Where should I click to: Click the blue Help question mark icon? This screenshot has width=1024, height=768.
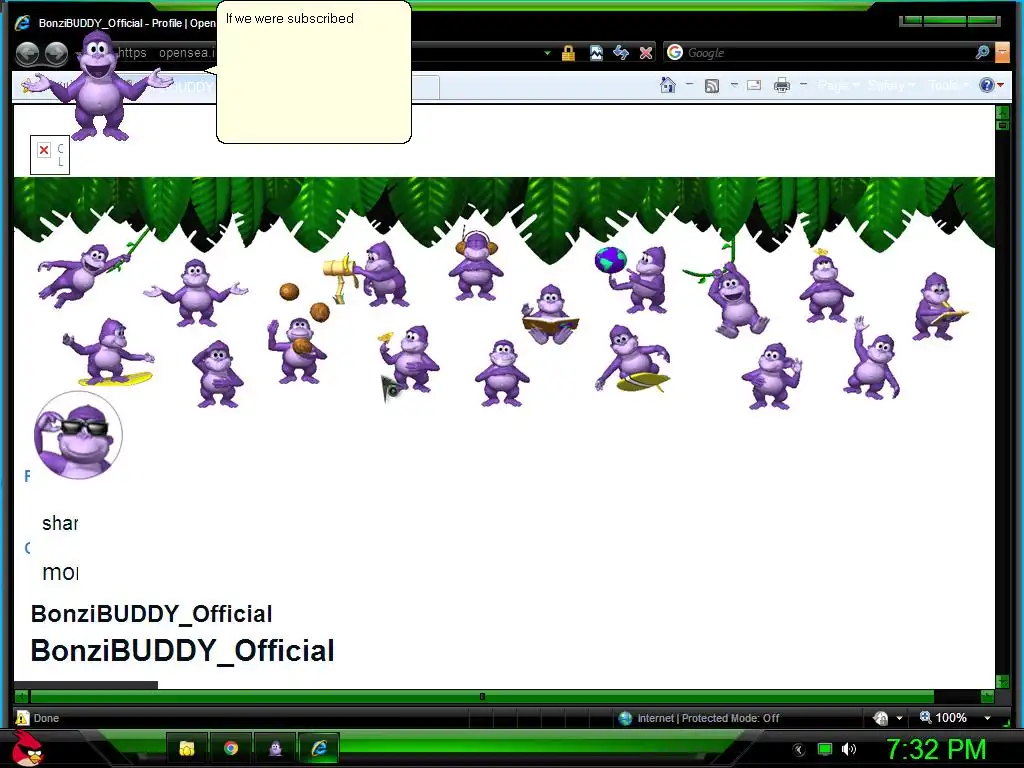986,85
